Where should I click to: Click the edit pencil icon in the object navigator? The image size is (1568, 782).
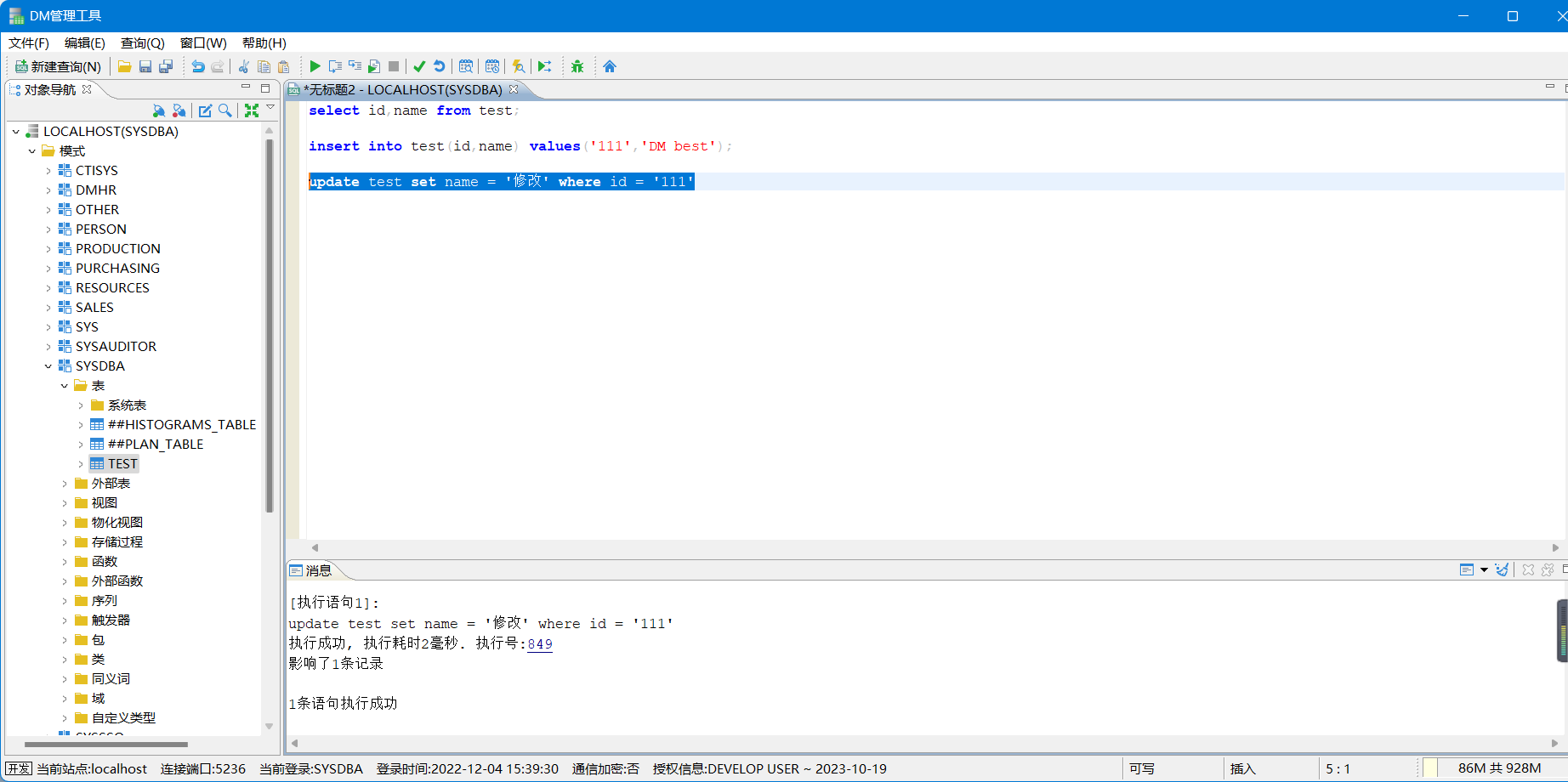[205, 110]
